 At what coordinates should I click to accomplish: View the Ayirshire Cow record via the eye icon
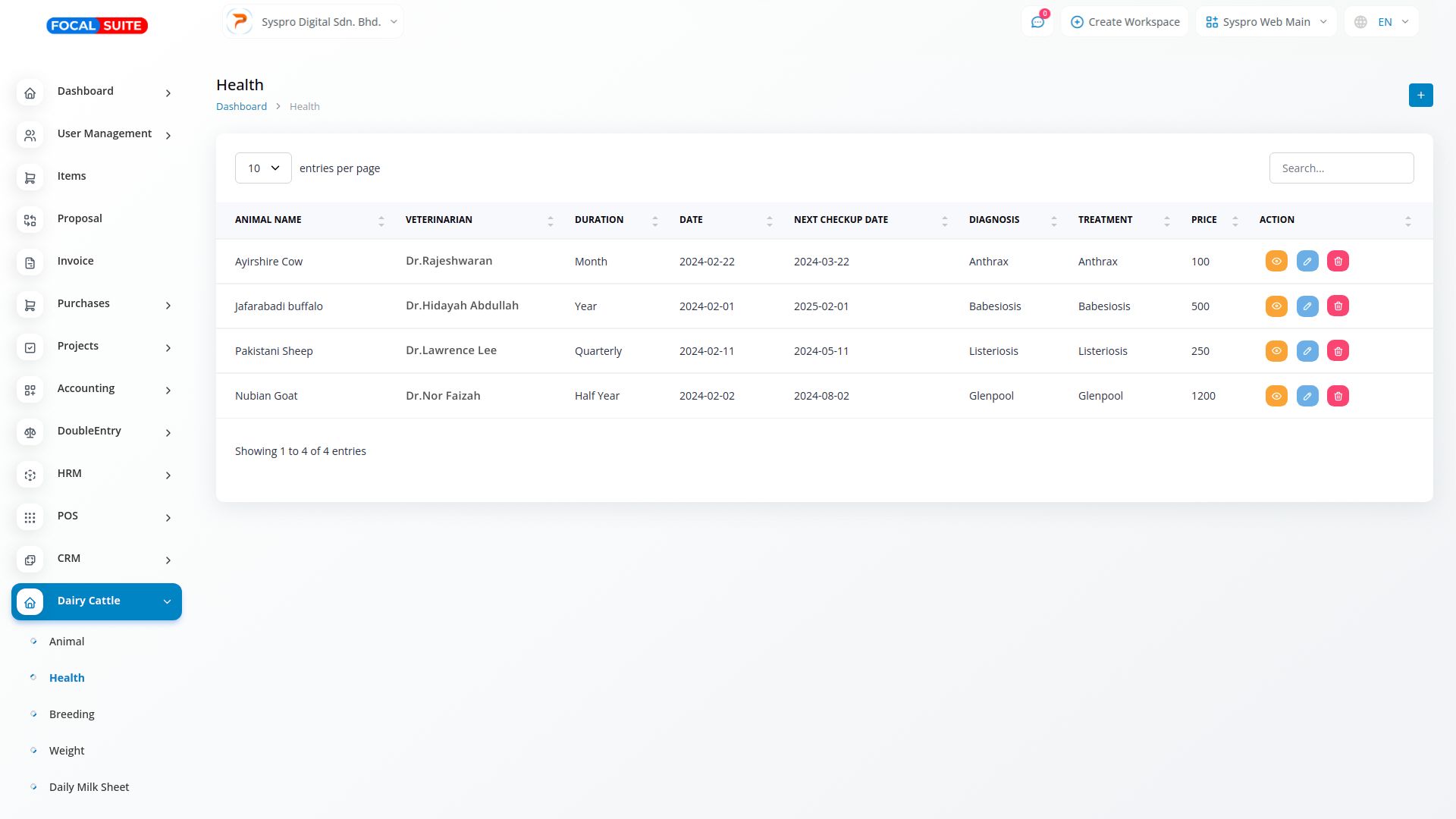pyautogui.click(x=1276, y=262)
